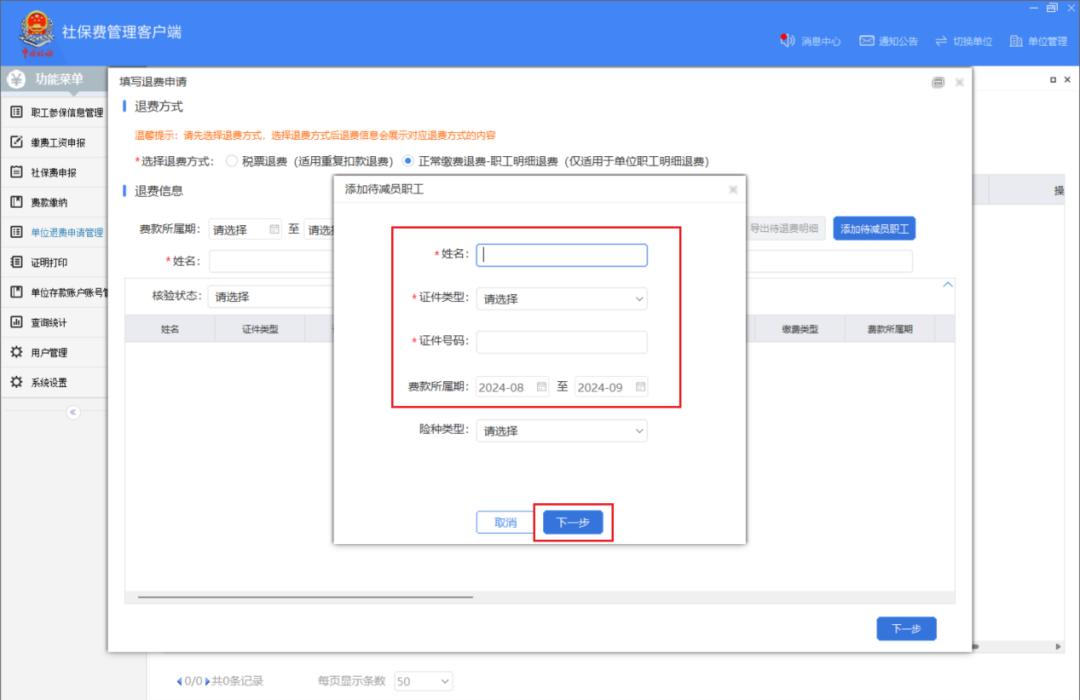
Task: Expand the 证件类型 dropdown
Action: click(x=561, y=298)
